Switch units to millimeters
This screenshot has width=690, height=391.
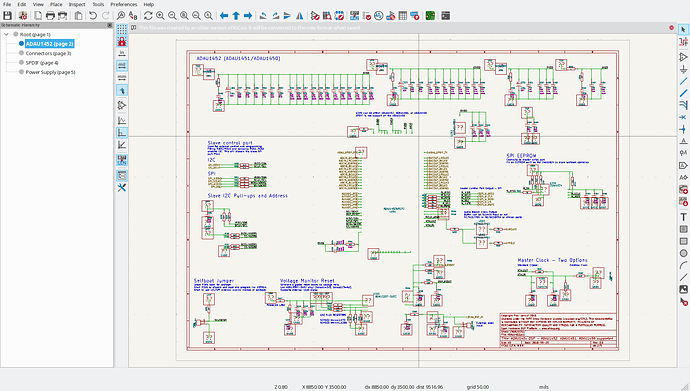[122, 77]
